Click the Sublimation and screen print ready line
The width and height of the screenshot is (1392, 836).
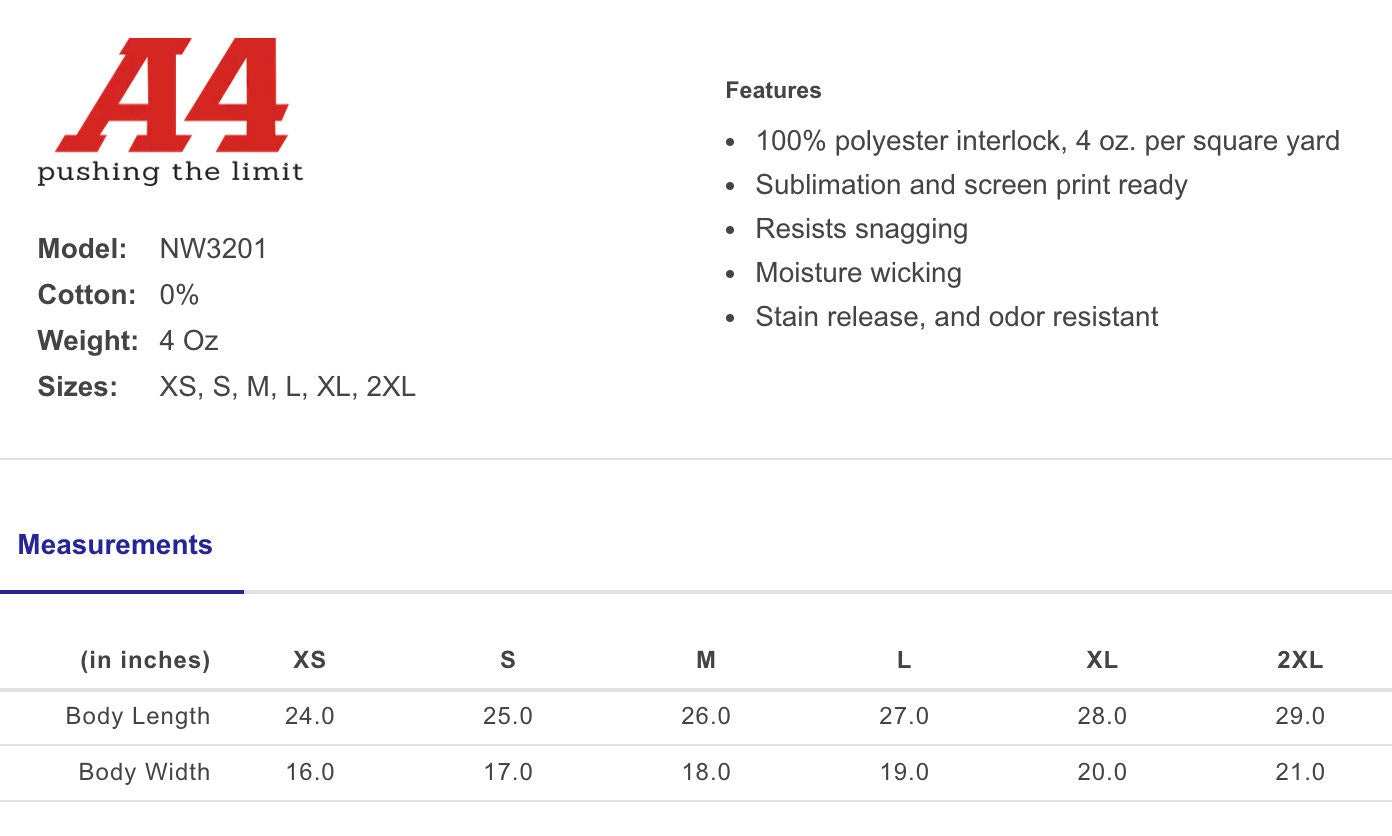971,185
